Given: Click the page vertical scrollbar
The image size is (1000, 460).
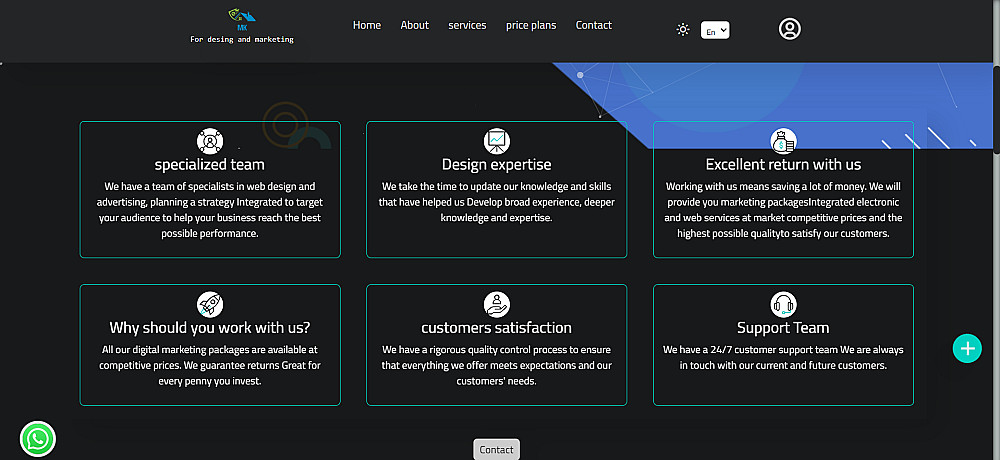Looking at the screenshot, I should coord(996,109).
